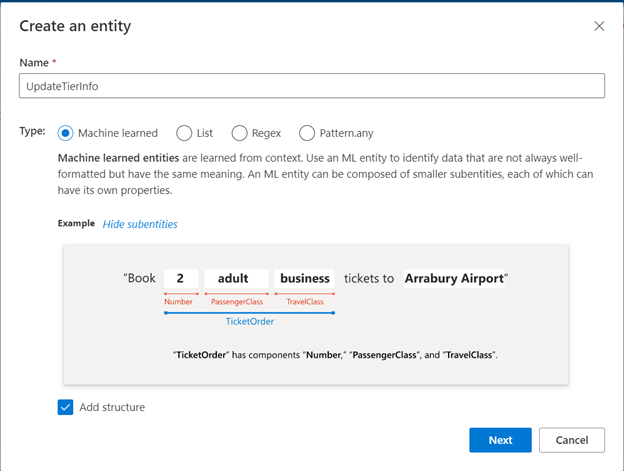Choose the Pattern.any entity type
Screen dimensions: 624x471
[307, 133]
